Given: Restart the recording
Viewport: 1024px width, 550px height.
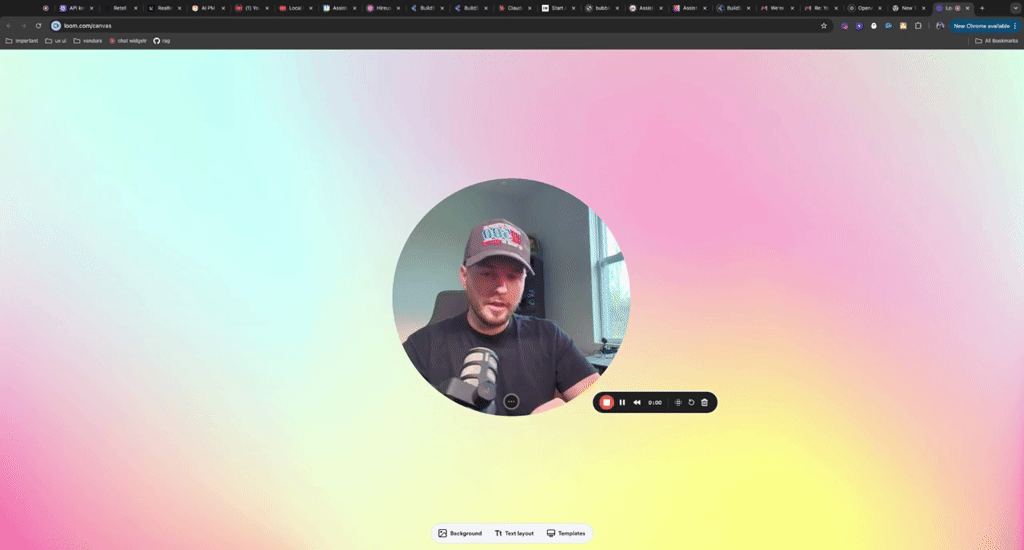Looking at the screenshot, I should click(x=691, y=402).
